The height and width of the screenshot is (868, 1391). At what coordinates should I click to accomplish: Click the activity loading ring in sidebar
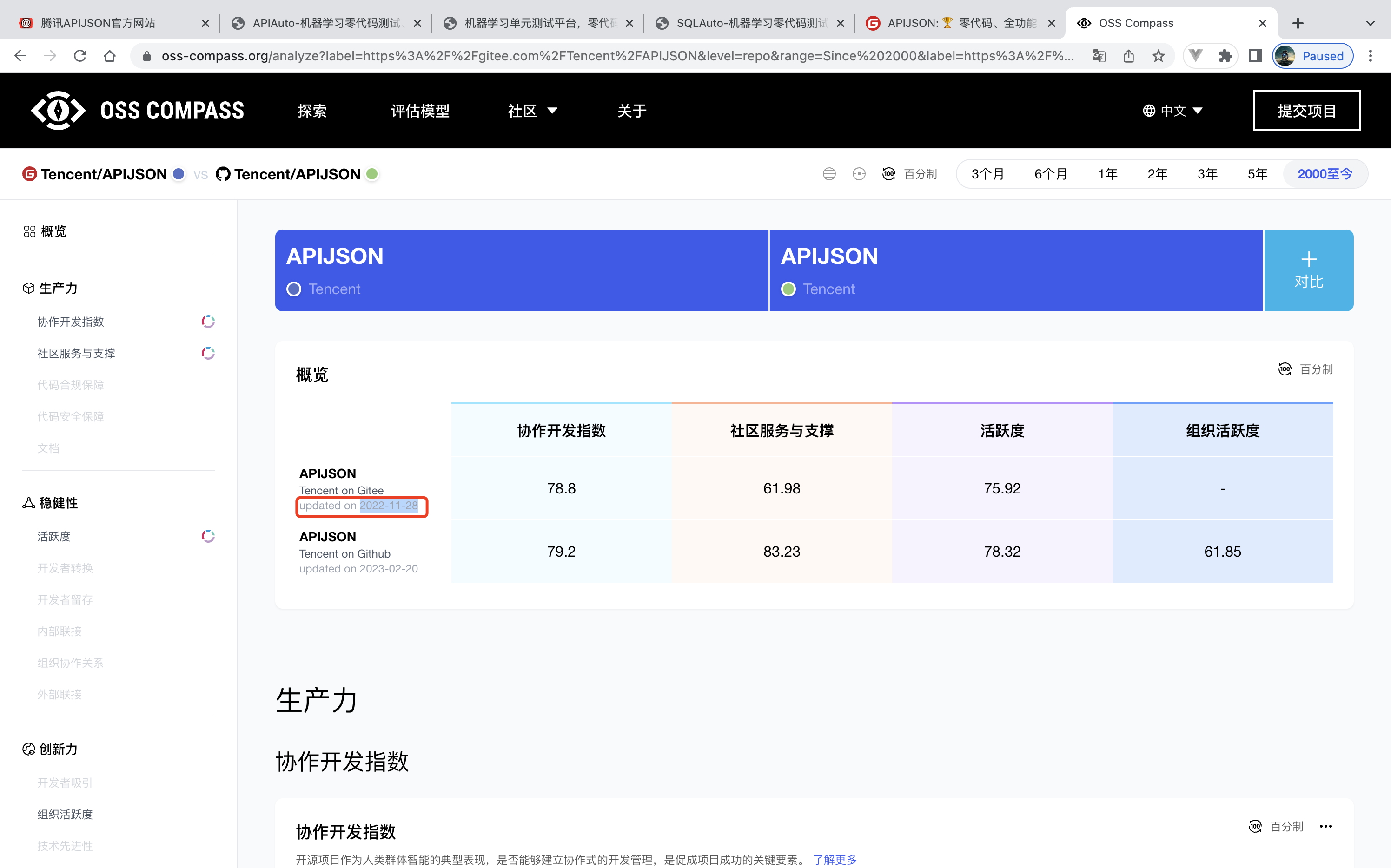click(x=208, y=536)
